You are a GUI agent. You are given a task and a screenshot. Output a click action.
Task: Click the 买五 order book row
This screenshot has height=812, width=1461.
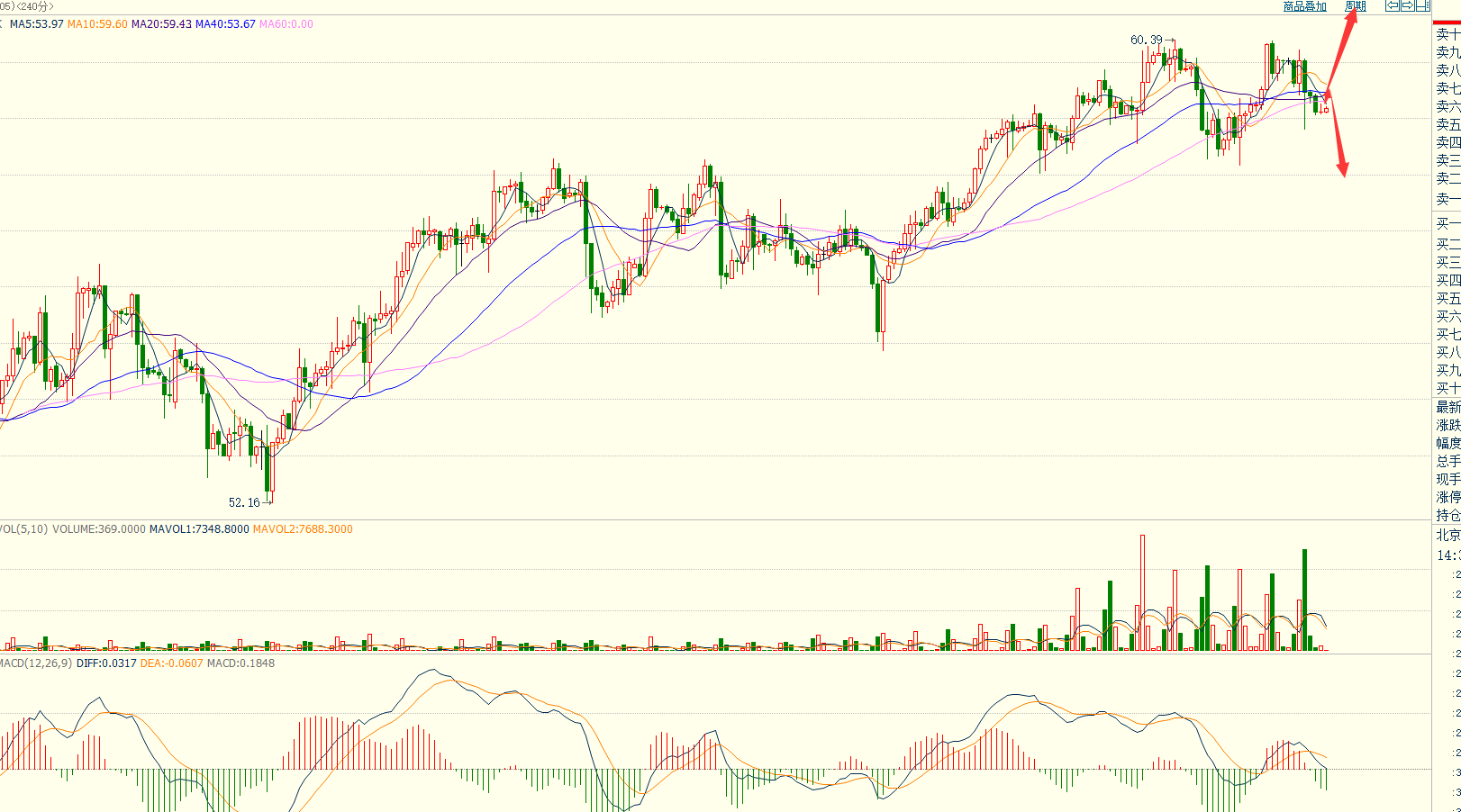click(1447, 298)
